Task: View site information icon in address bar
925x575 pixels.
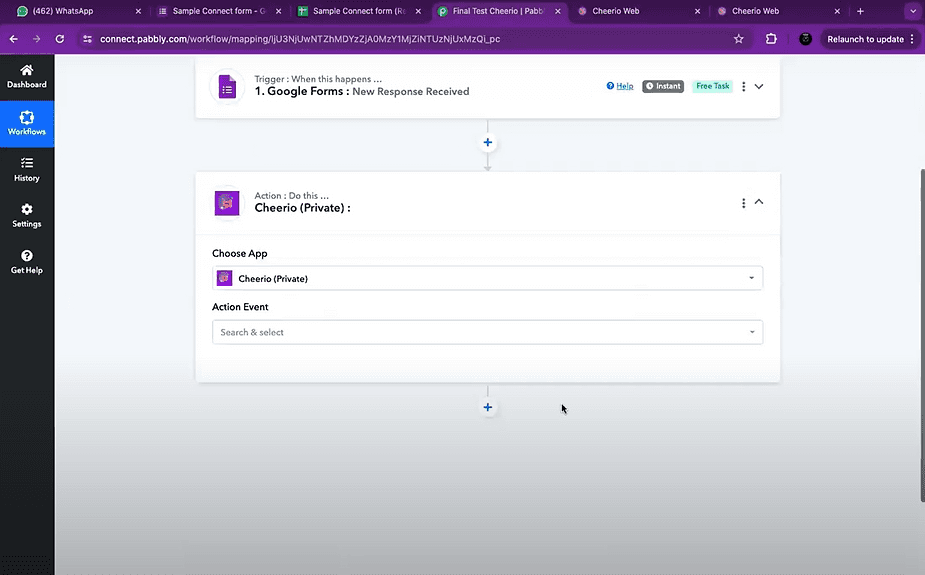Action: coord(87,39)
